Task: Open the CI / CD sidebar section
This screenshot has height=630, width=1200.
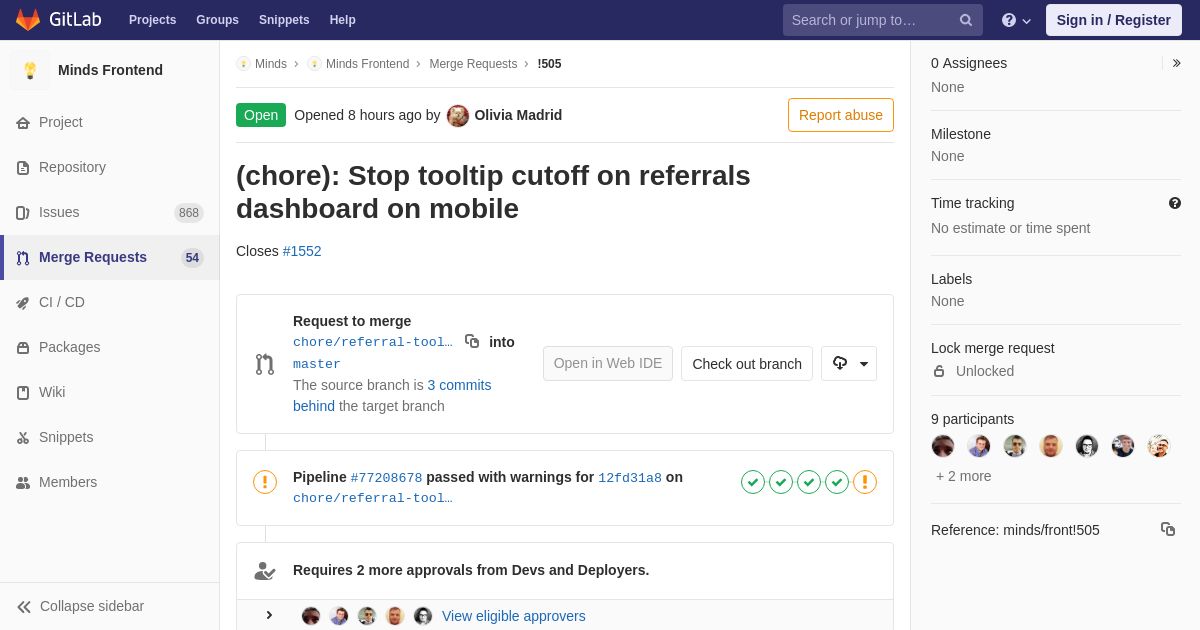Action: 110,302
